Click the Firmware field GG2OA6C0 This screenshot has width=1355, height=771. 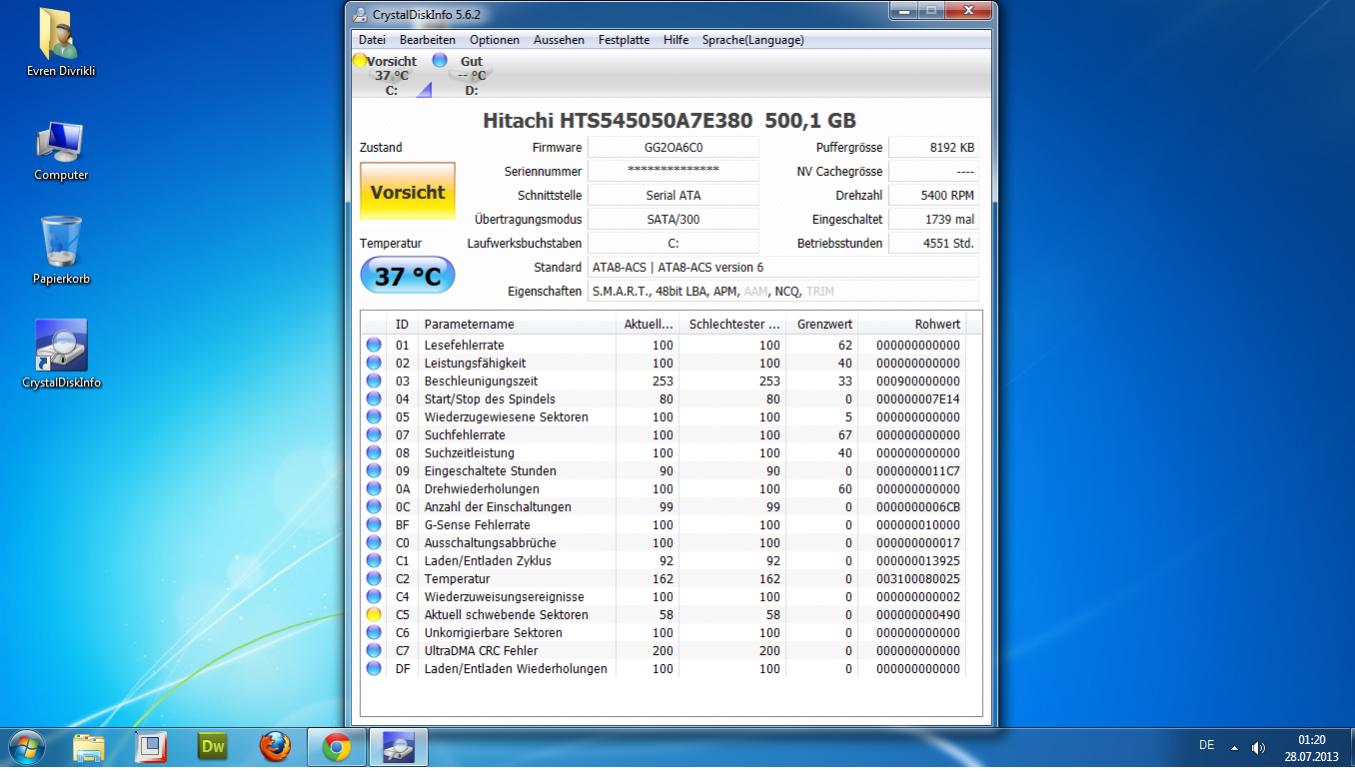coord(673,147)
